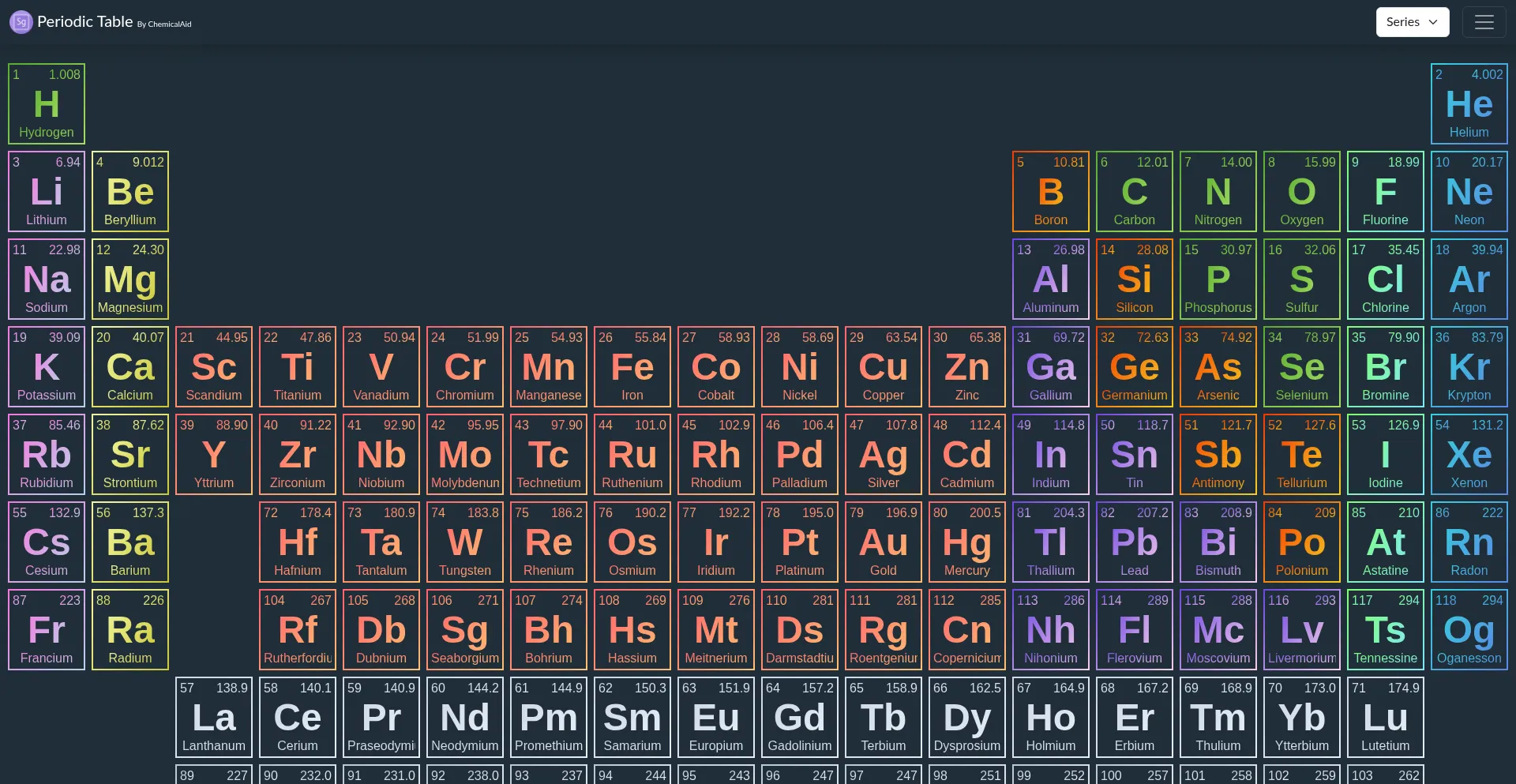1516x784 pixels.
Task: Click the Tennessine element tile
Action: point(1385,629)
